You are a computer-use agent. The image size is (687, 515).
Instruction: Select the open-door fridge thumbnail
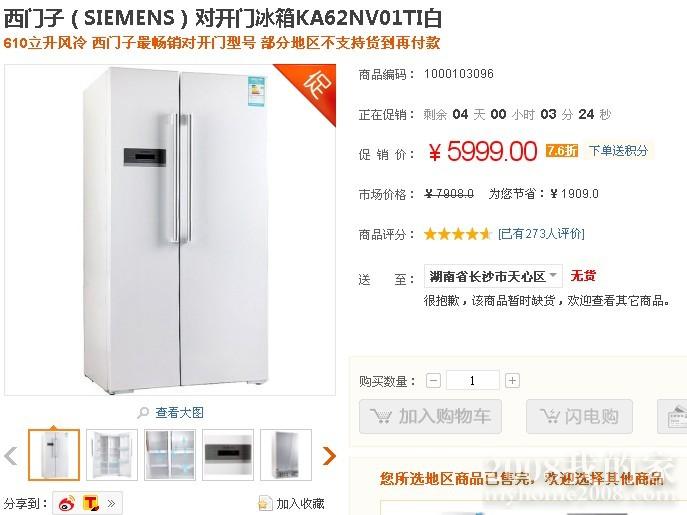pyautogui.click(x=112, y=455)
